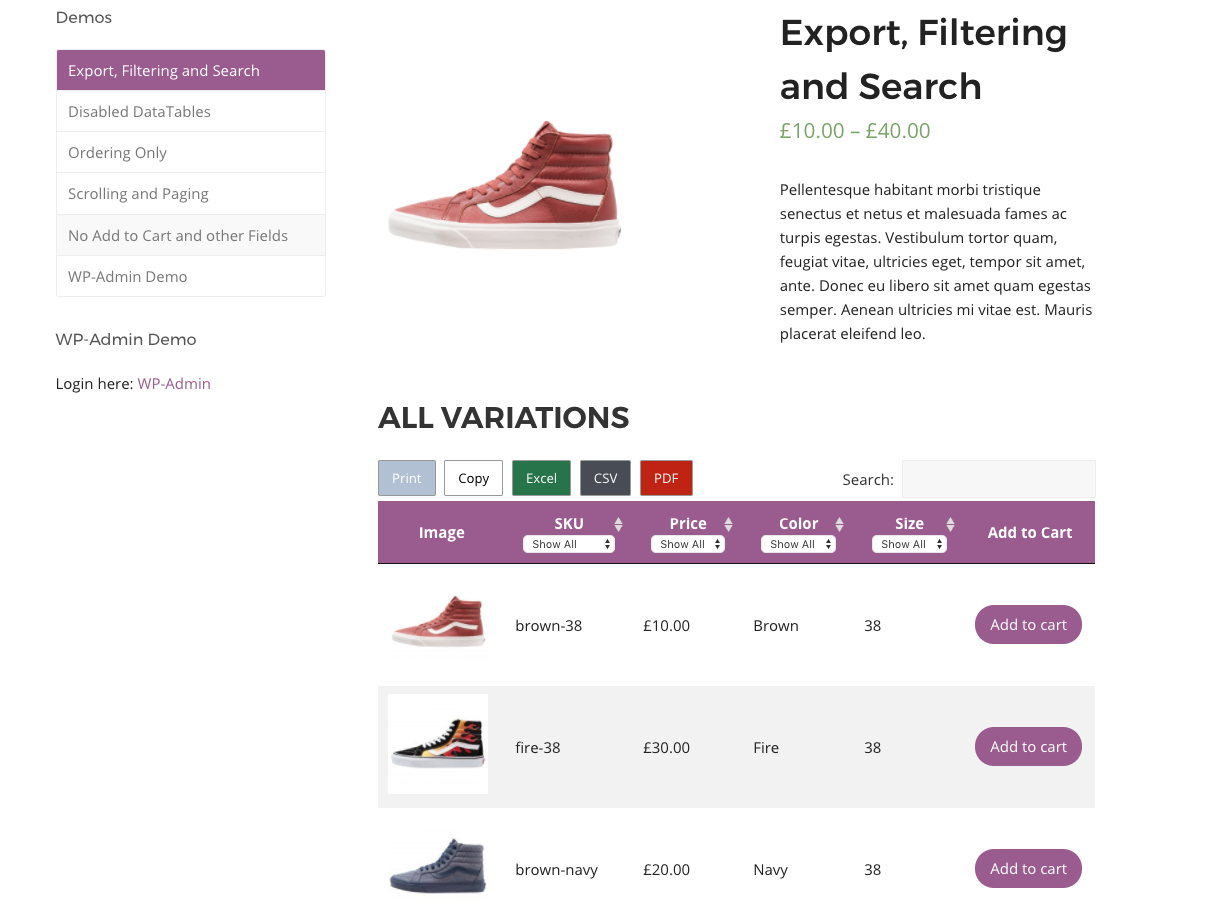Open the SKU filter dropdown

[569, 543]
